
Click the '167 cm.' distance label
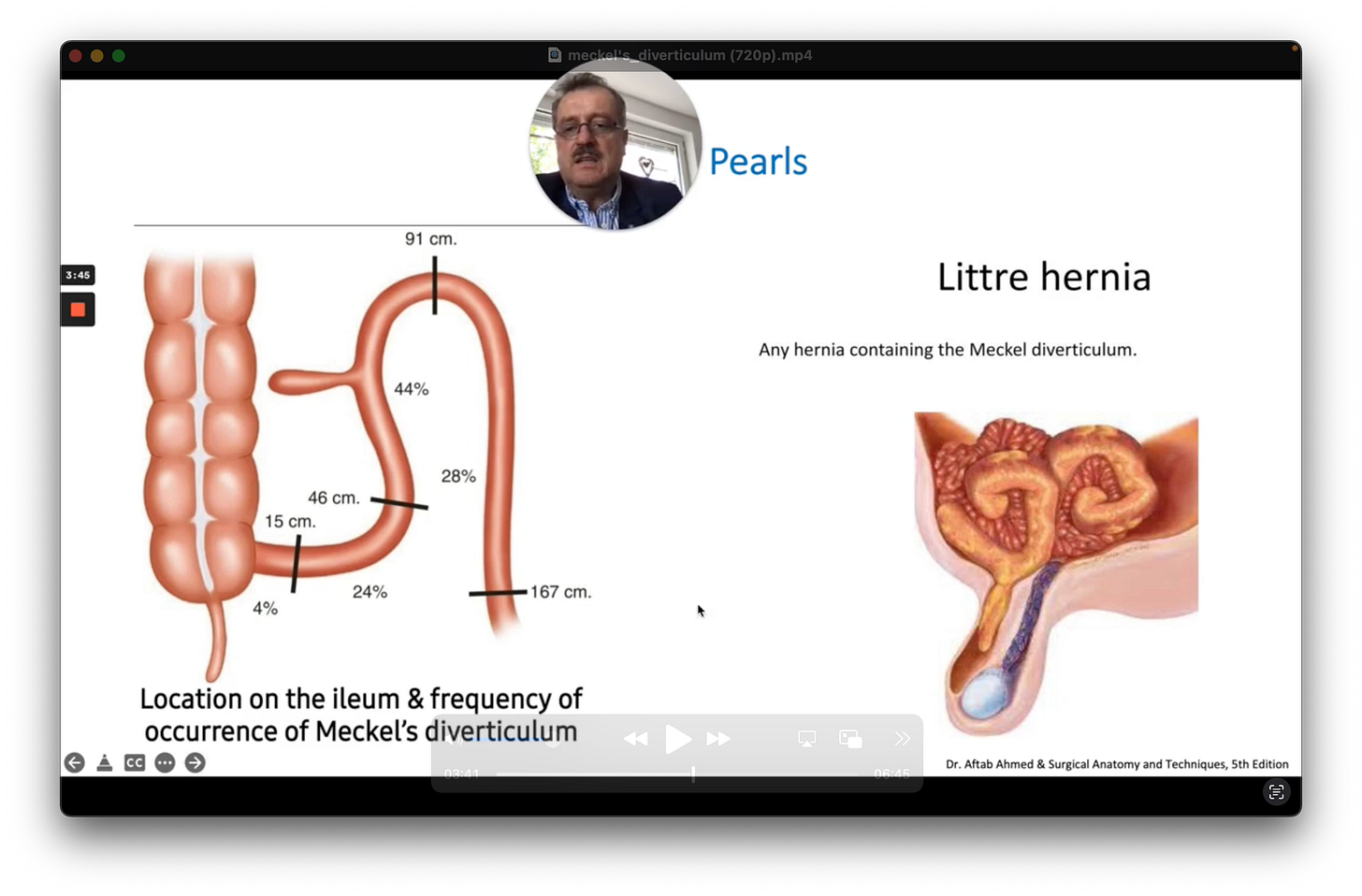coord(560,592)
